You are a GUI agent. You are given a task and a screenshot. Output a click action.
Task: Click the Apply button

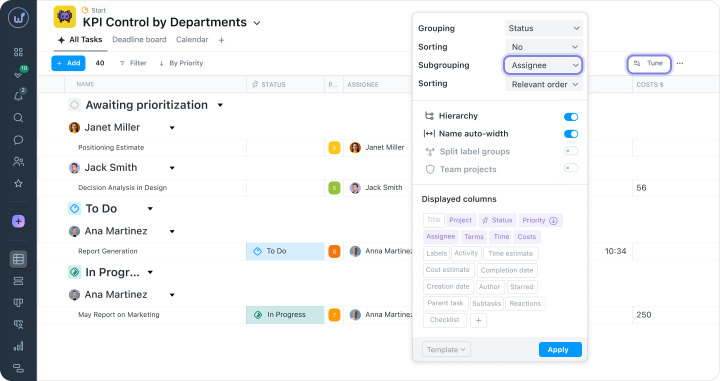pyautogui.click(x=560, y=349)
